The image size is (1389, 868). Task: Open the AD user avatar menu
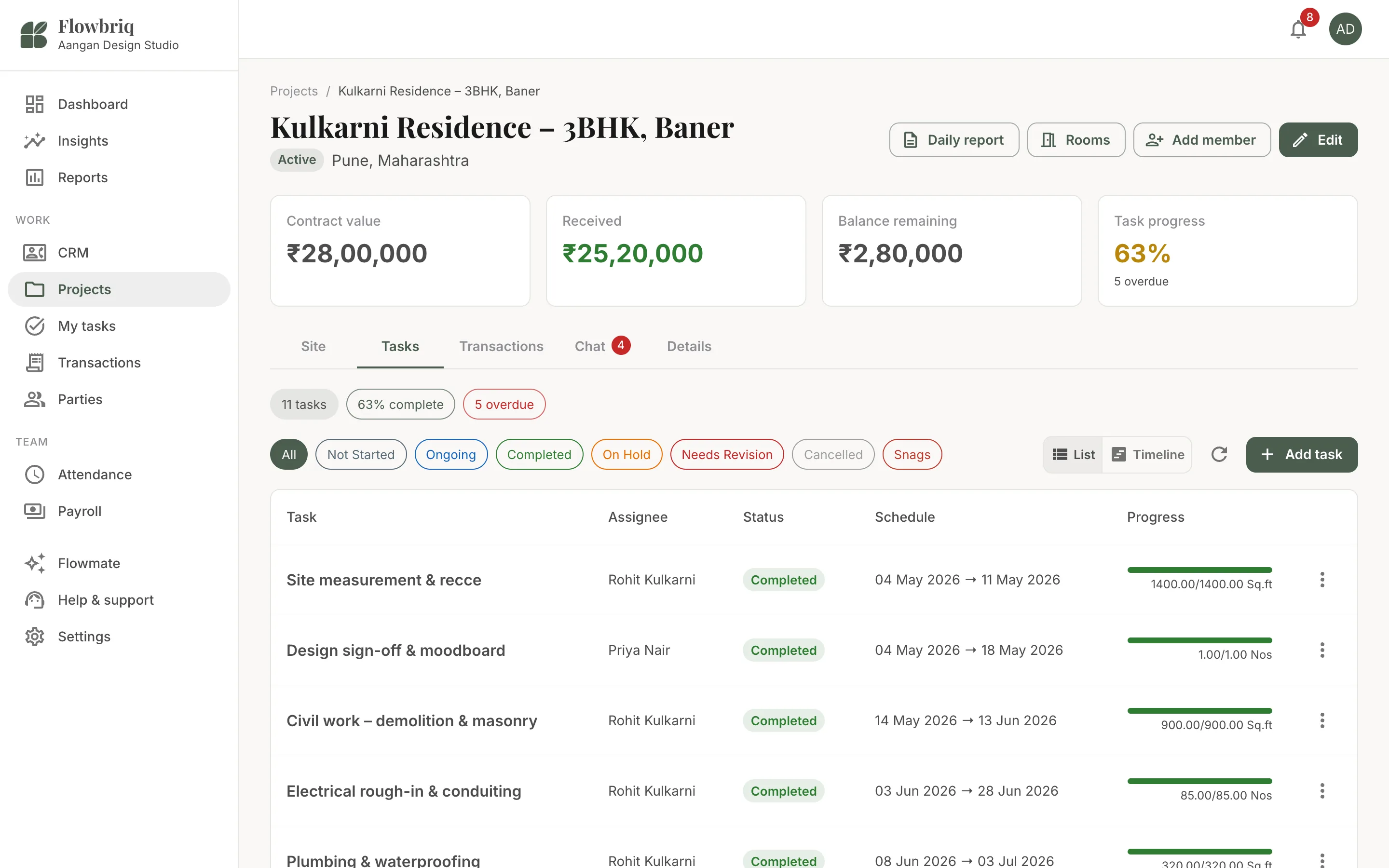tap(1345, 29)
